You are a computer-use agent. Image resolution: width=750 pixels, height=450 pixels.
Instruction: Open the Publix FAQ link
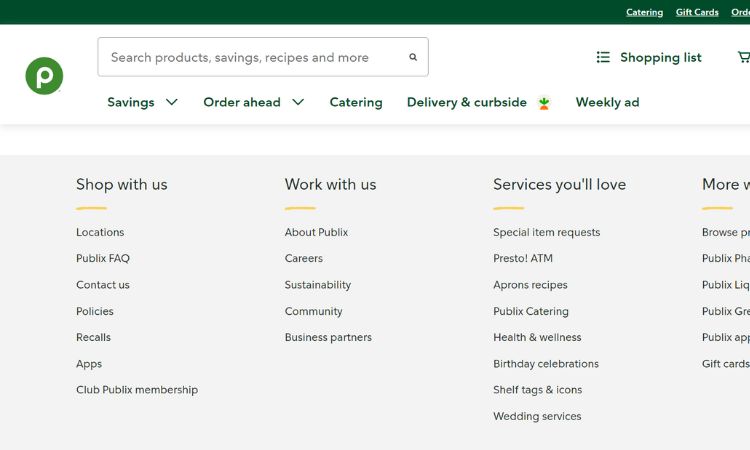[103, 258]
